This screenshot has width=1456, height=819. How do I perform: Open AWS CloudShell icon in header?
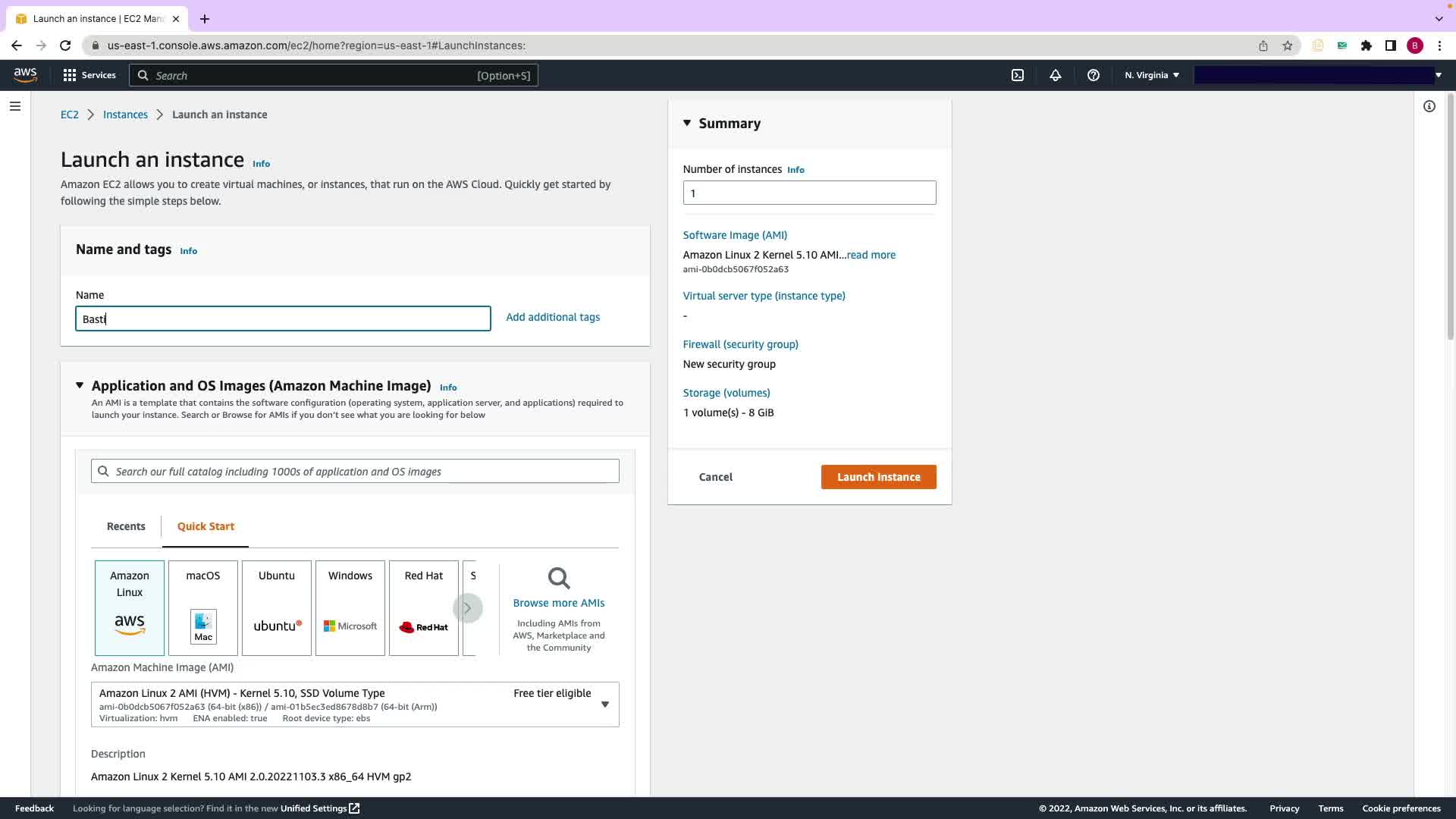point(1018,75)
